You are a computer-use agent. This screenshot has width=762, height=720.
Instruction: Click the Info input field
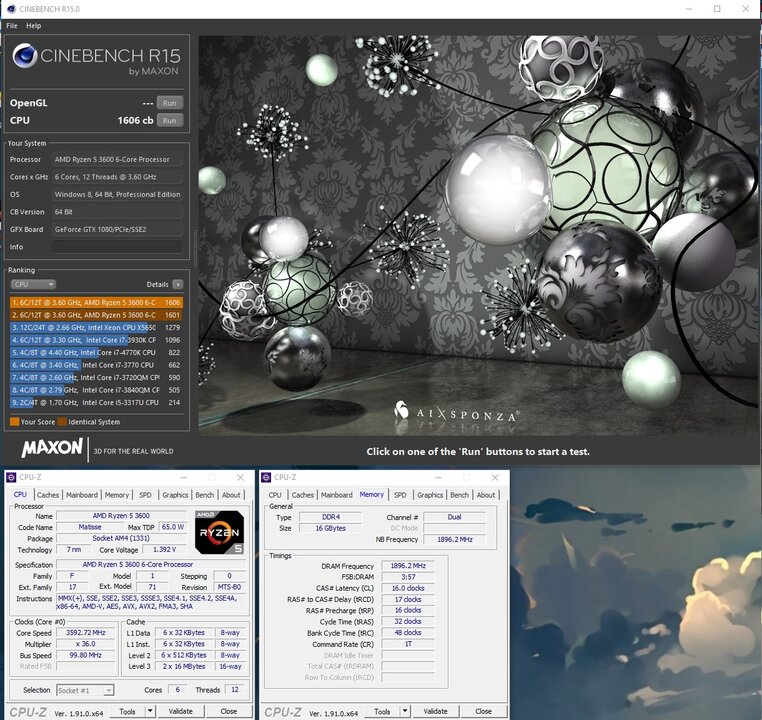pos(117,247)
